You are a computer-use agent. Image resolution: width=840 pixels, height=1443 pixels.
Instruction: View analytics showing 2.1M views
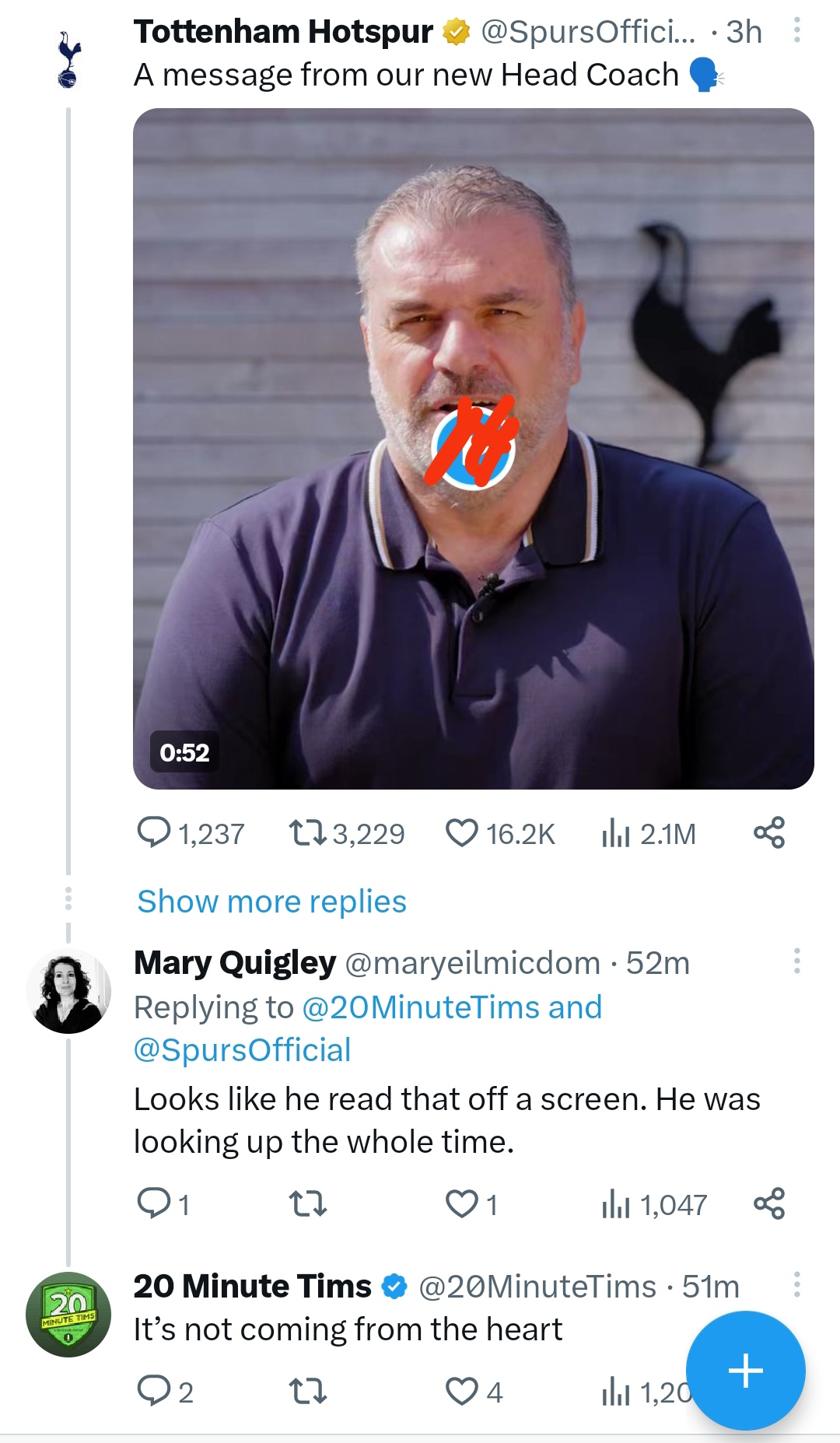coord(648,834)
